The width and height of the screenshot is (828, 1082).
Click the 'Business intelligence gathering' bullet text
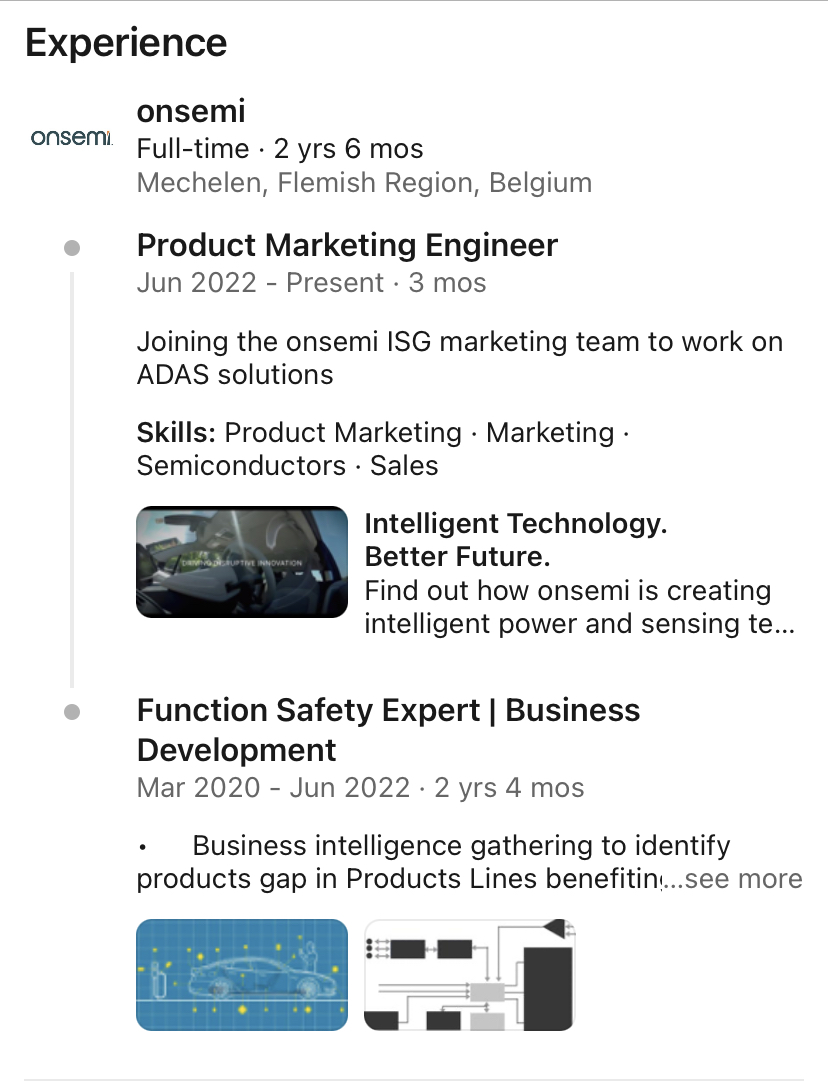[460, 846]
